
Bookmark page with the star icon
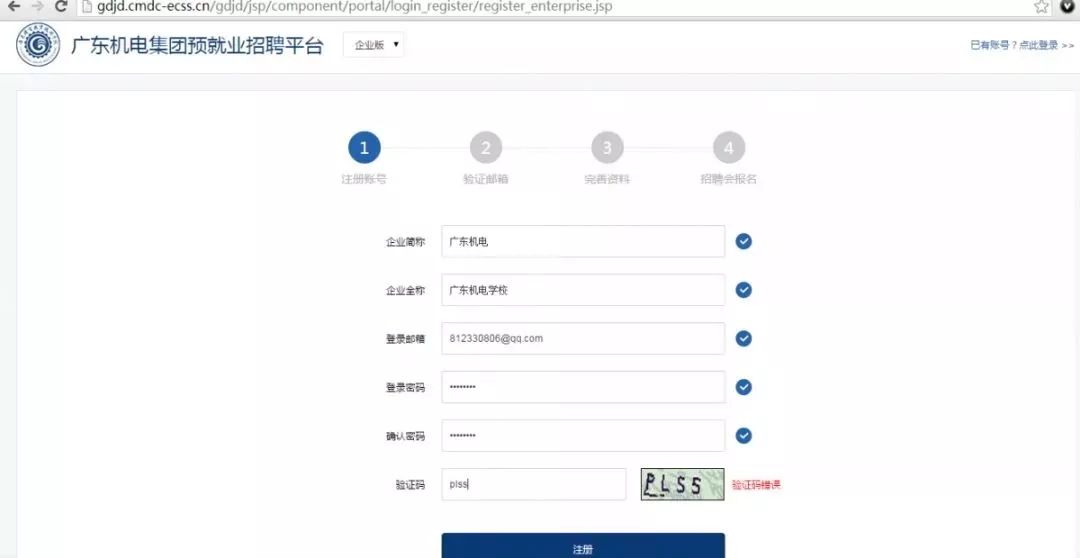[x=1041, y=7]
